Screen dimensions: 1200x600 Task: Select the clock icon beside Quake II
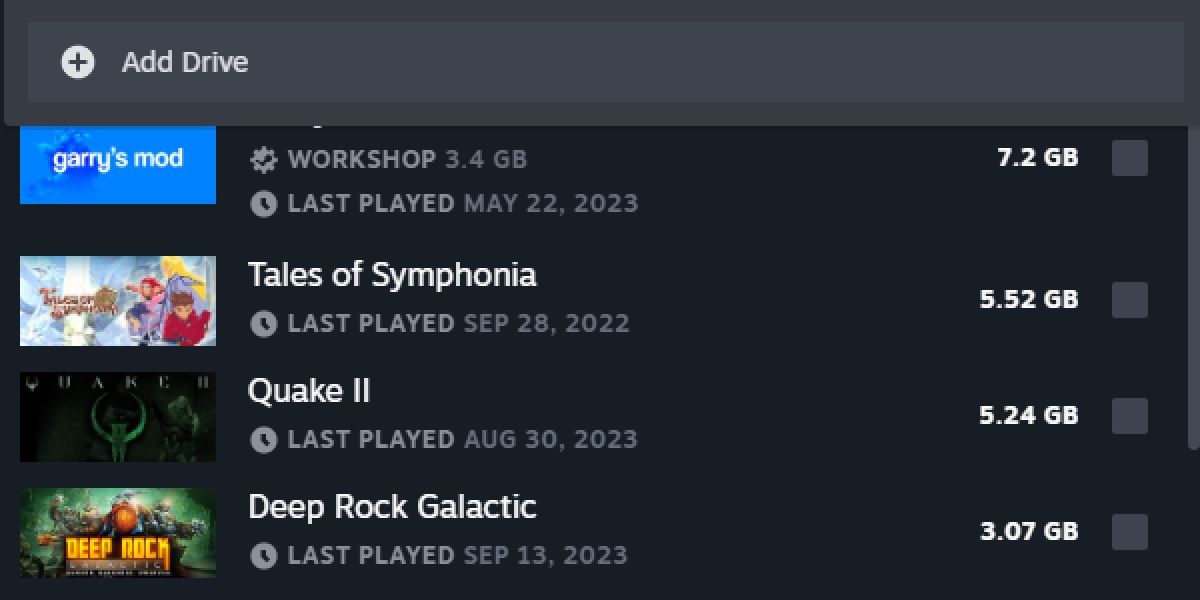coord(264,439)
